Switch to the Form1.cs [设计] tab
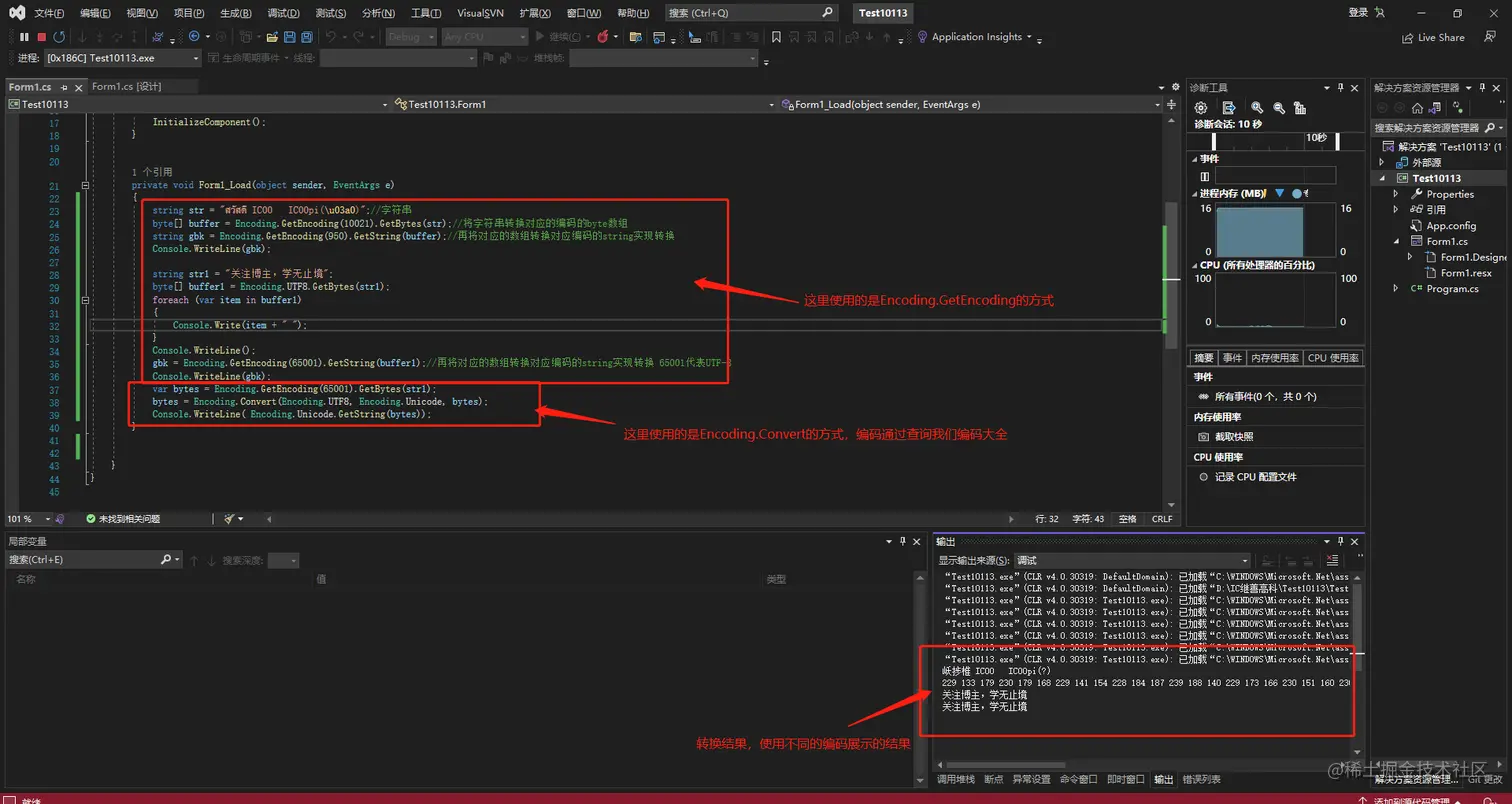This screenshot has width=1512, height=804. 127,87
